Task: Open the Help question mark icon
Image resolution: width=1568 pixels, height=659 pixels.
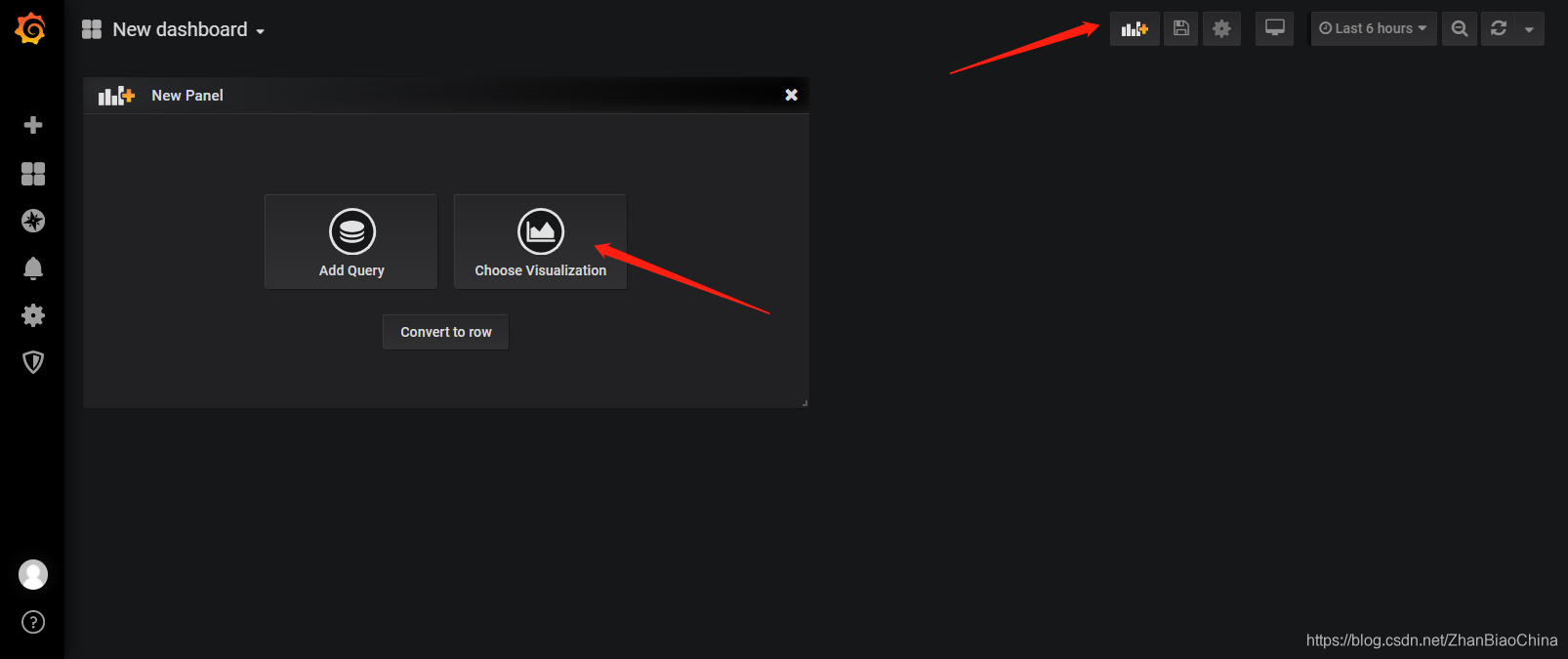Action: (33, 622)
